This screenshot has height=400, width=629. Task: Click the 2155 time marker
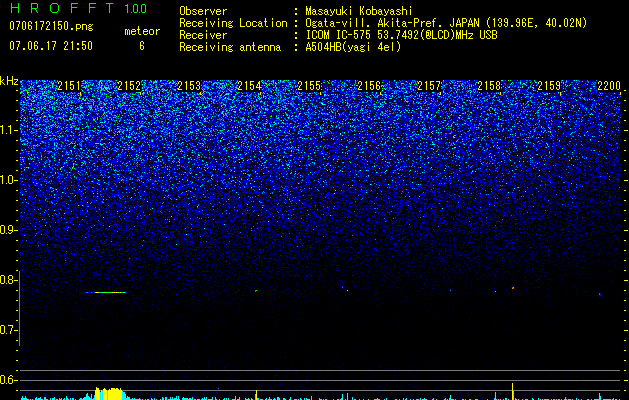point(309,86)
